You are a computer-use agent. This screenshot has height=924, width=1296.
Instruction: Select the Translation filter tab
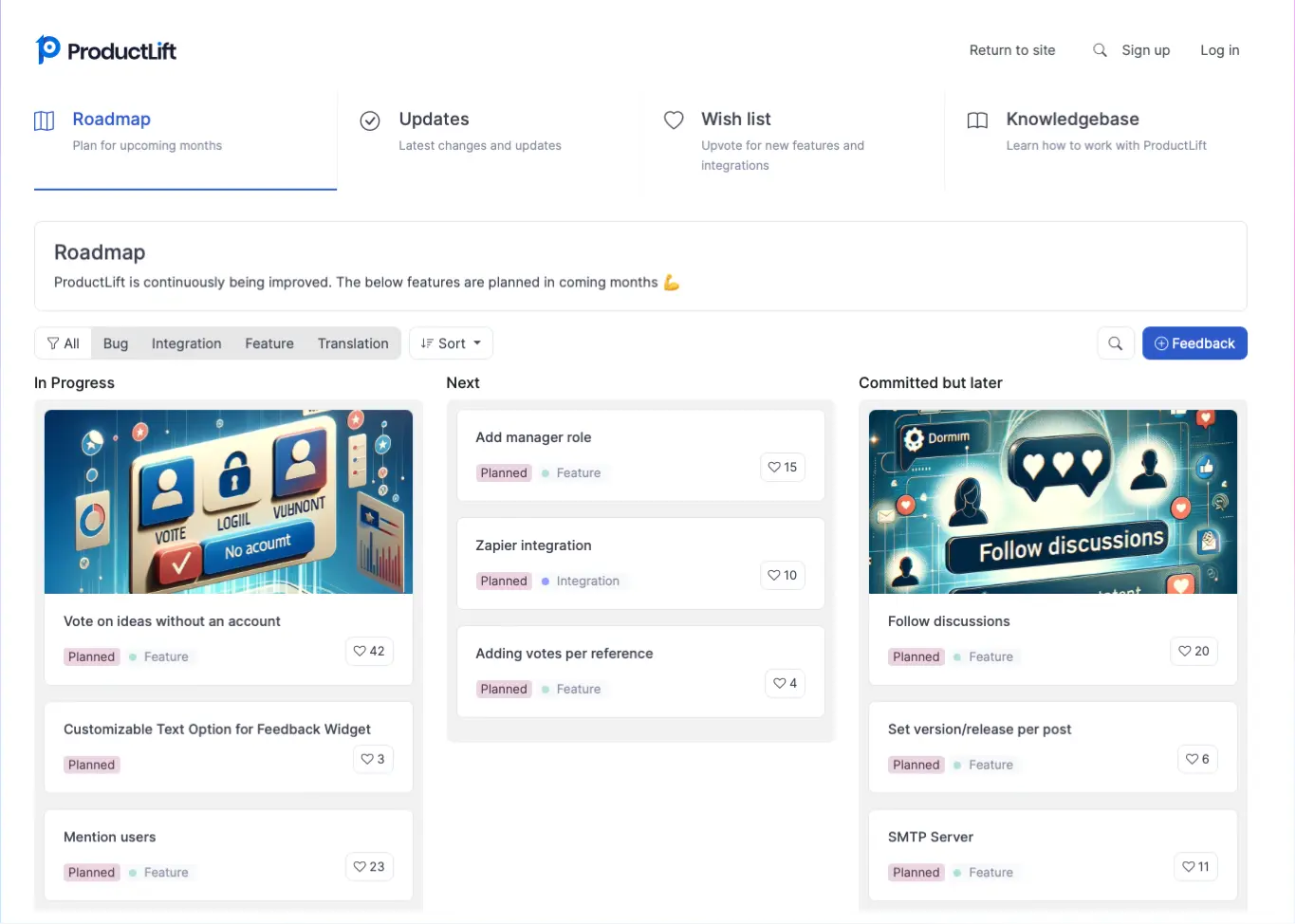coord(353,343)
